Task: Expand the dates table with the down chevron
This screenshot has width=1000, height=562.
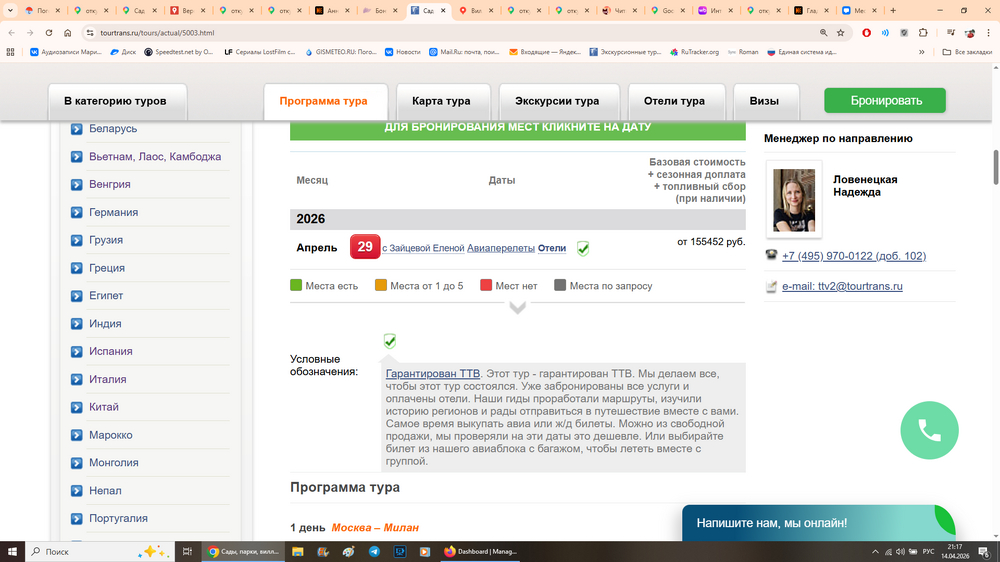Action: [x=517, y=308]
